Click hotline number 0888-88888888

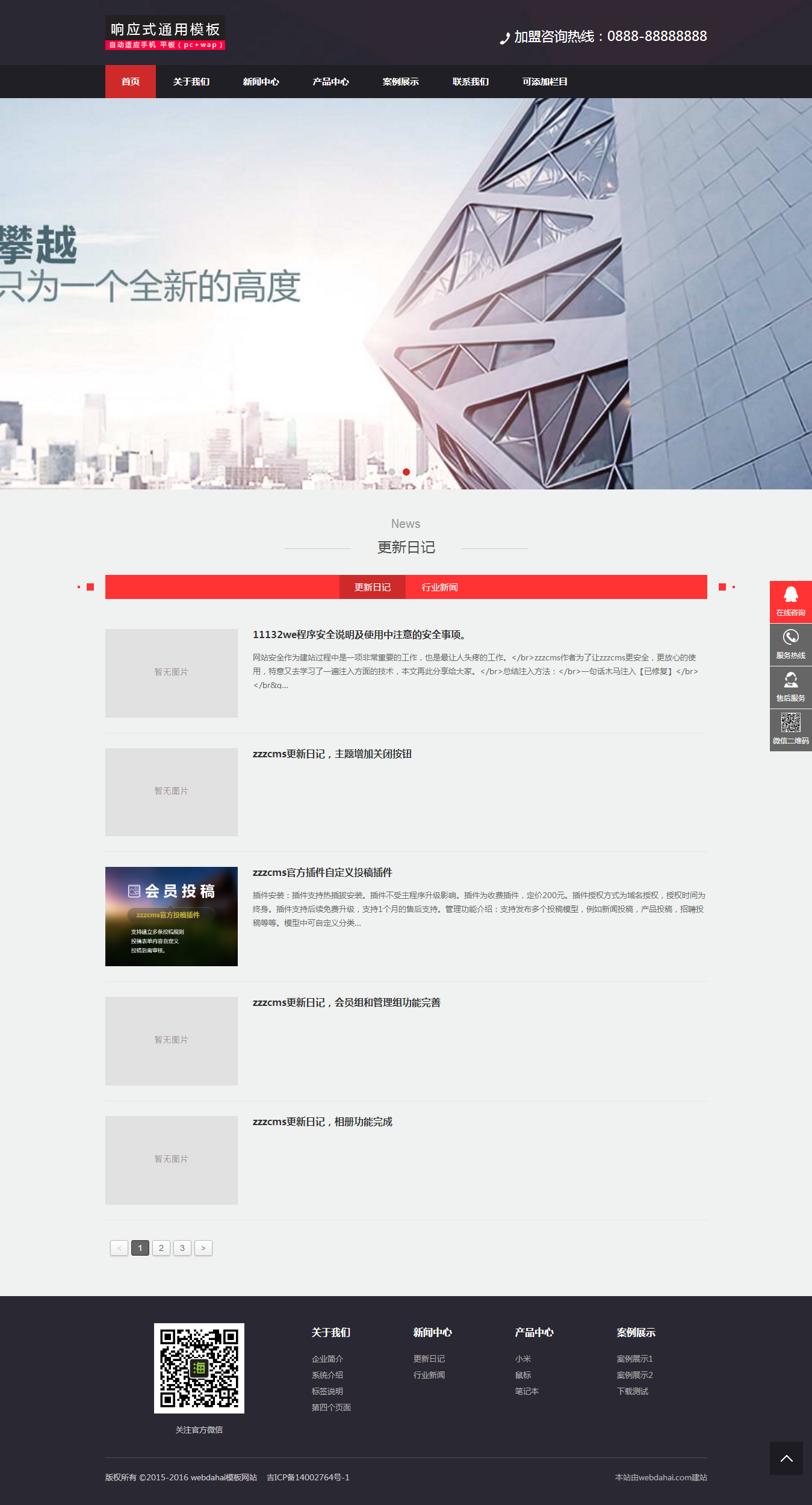click(x=657, y=36)
